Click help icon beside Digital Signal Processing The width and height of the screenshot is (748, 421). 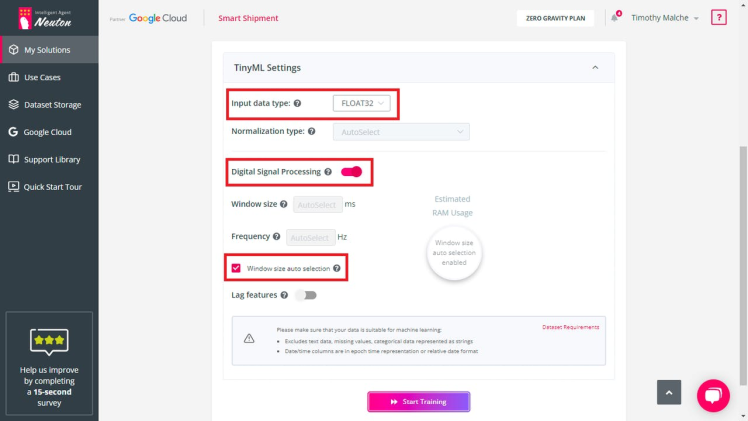(x=329, y=172)
